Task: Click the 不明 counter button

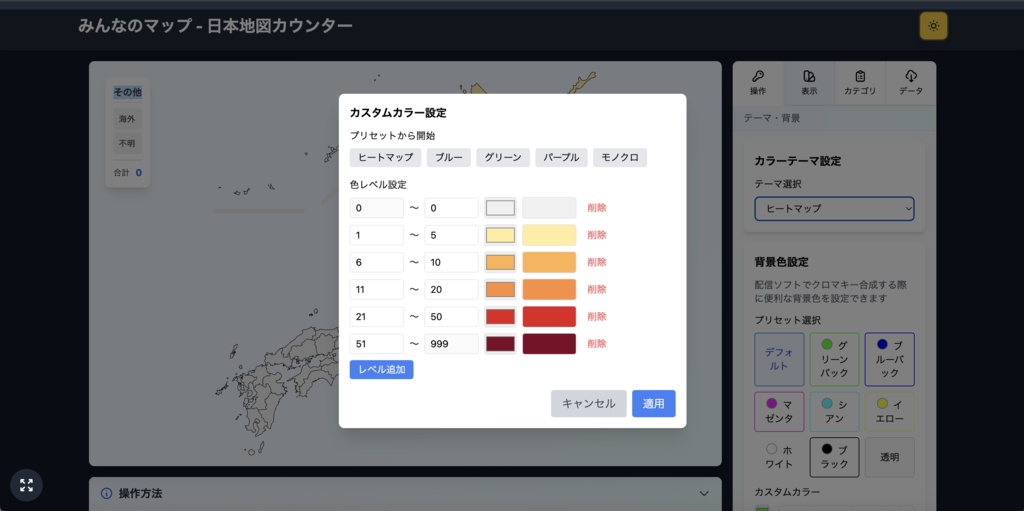Action: [127, 143]
